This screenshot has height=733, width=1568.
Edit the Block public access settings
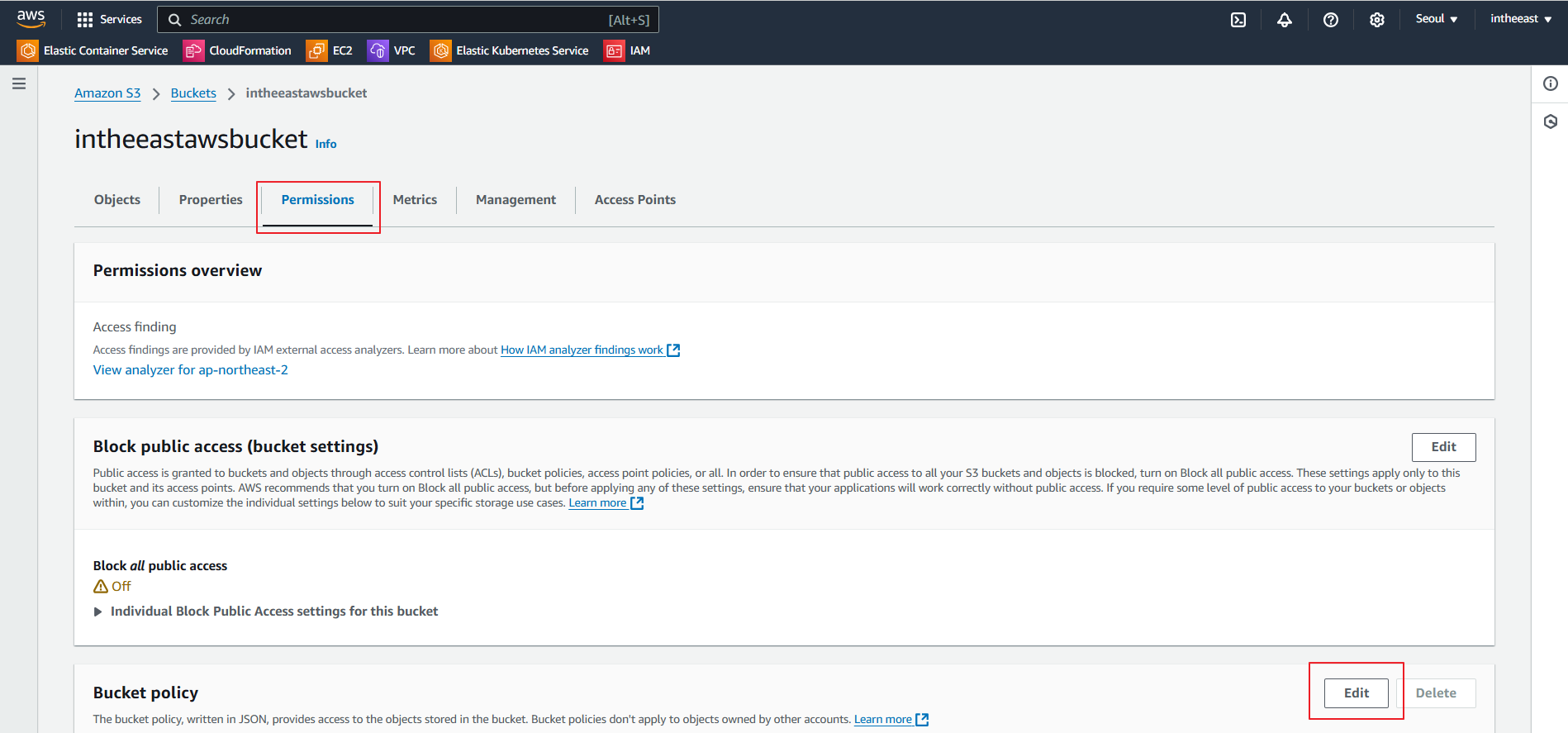click(1443, 447)
